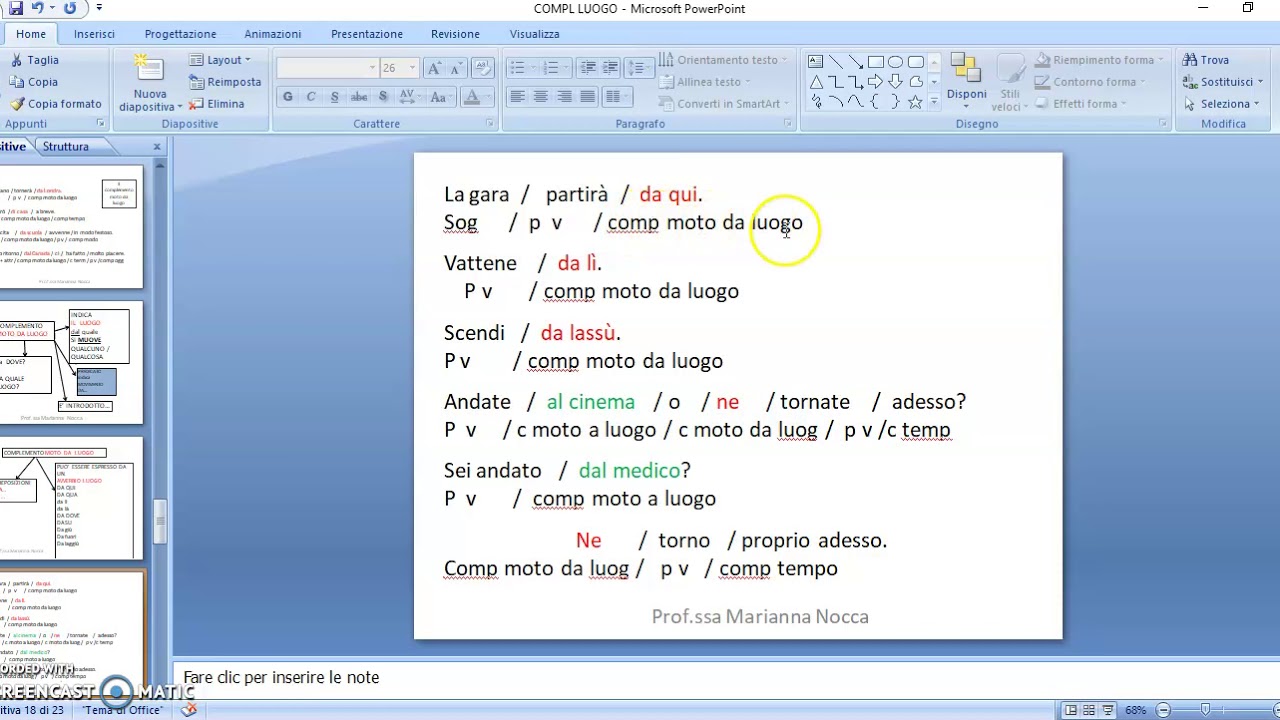The width and height of the screenshot is (1280, 720).
Task: Align text right
Action: click(x=564, y=97)
